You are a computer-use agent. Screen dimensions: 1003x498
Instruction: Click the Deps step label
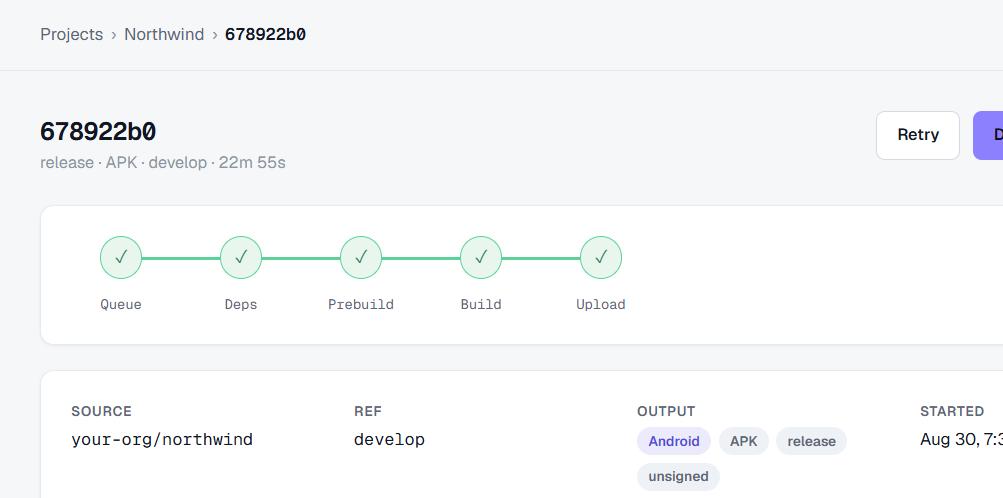click(241, 304)
